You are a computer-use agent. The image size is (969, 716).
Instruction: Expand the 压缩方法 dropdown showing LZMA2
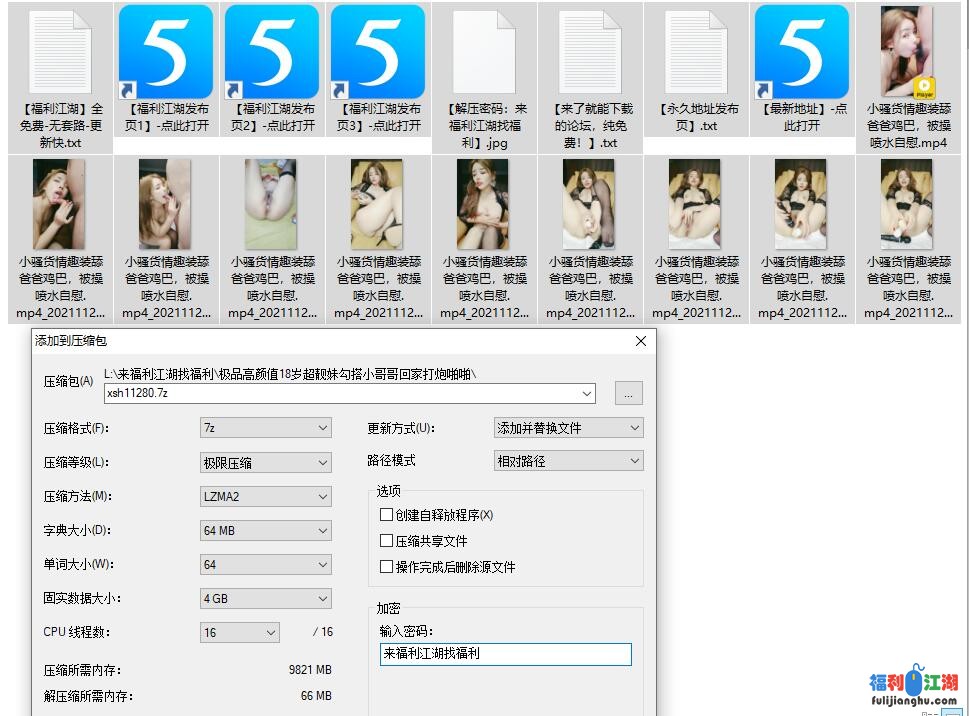[x=266, y=497]
